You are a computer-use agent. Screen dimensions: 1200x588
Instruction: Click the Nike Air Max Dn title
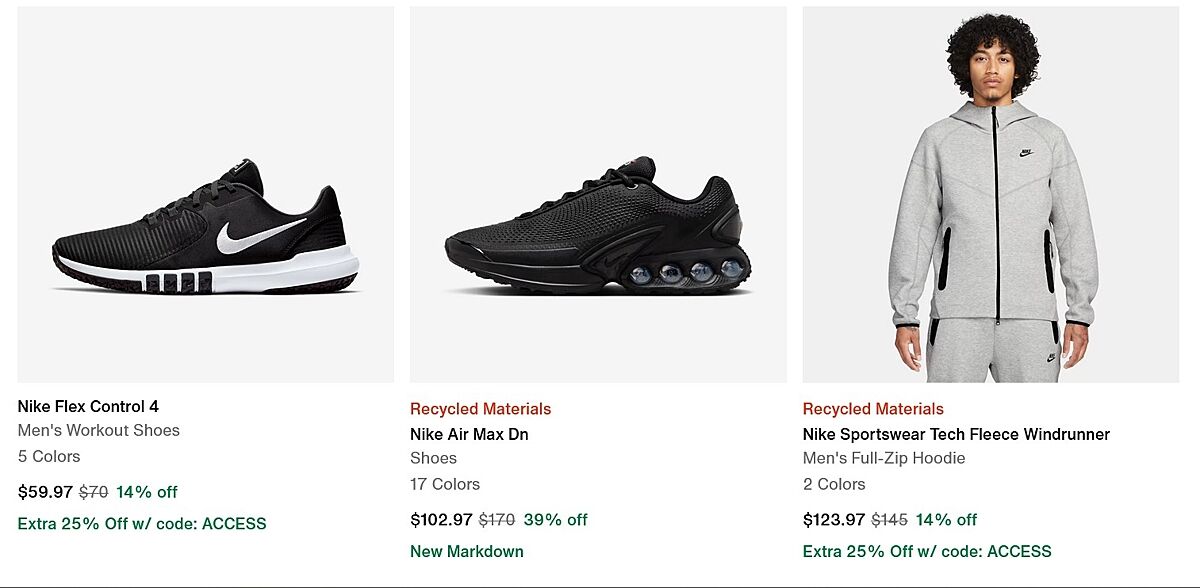click(x=469, y=434)
